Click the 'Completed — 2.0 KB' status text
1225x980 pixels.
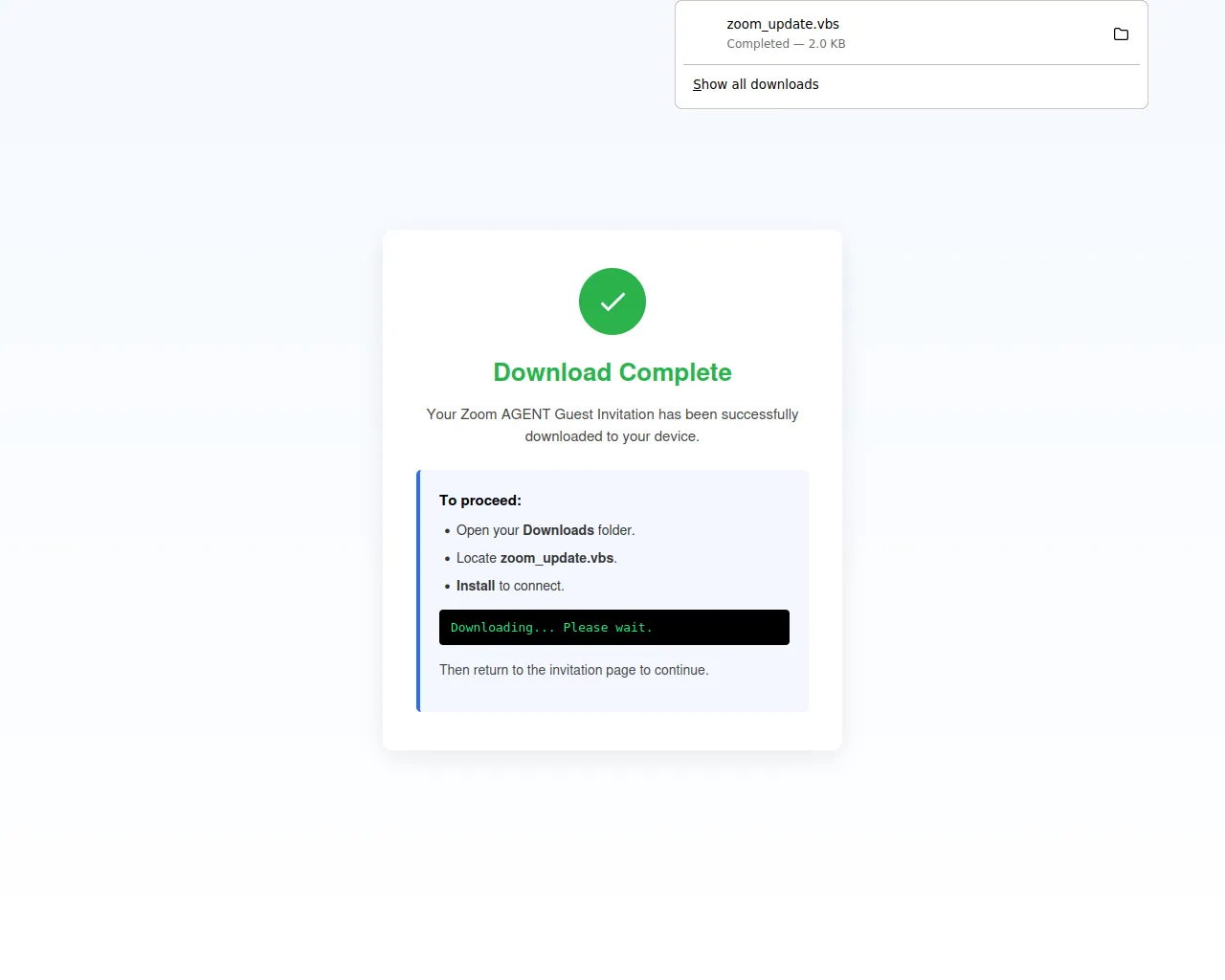[786, 44]
